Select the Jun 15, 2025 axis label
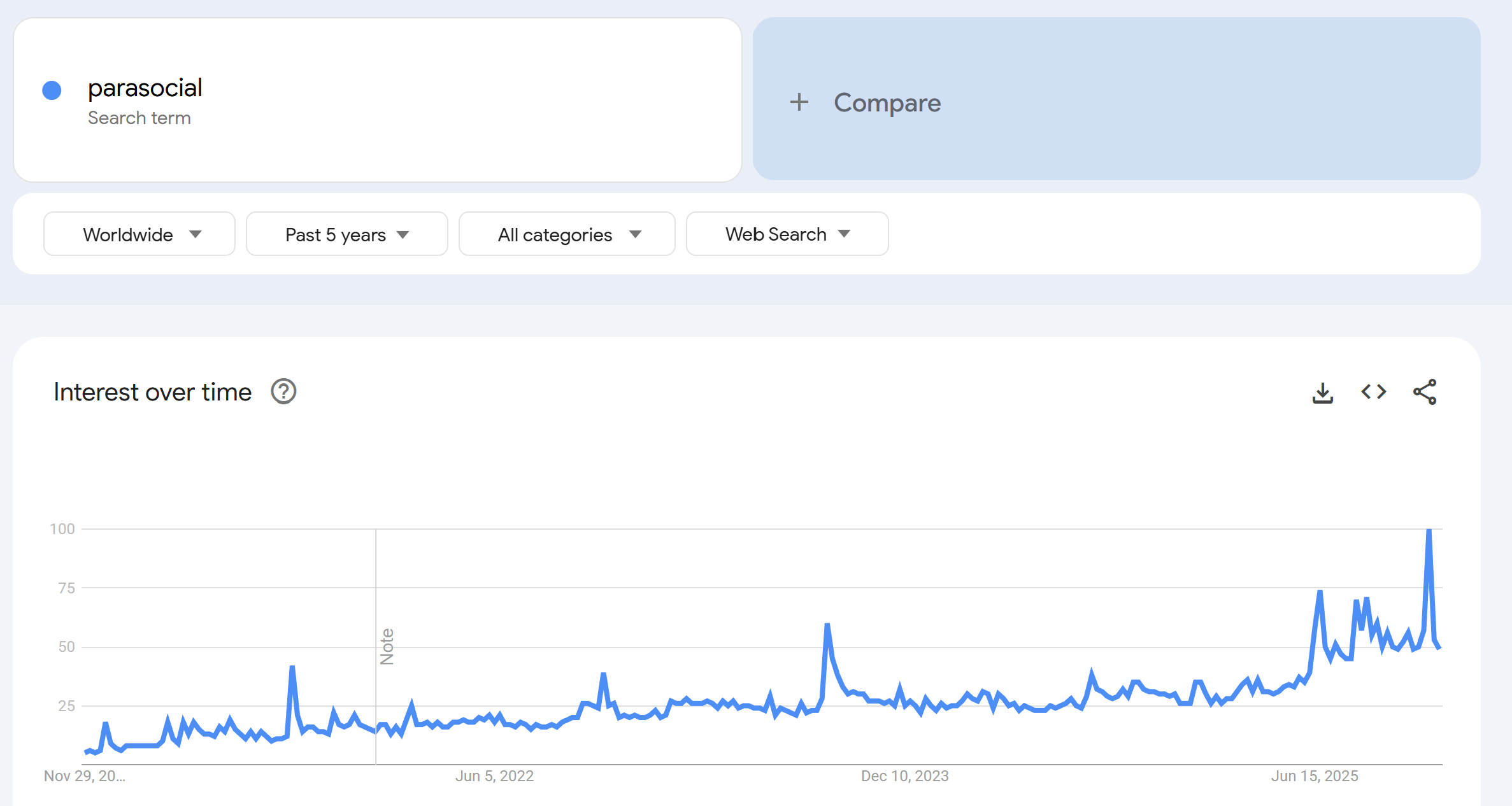Image resolution: width=1512 pixels, height=806 pixels. click(x=1315, y=776)
